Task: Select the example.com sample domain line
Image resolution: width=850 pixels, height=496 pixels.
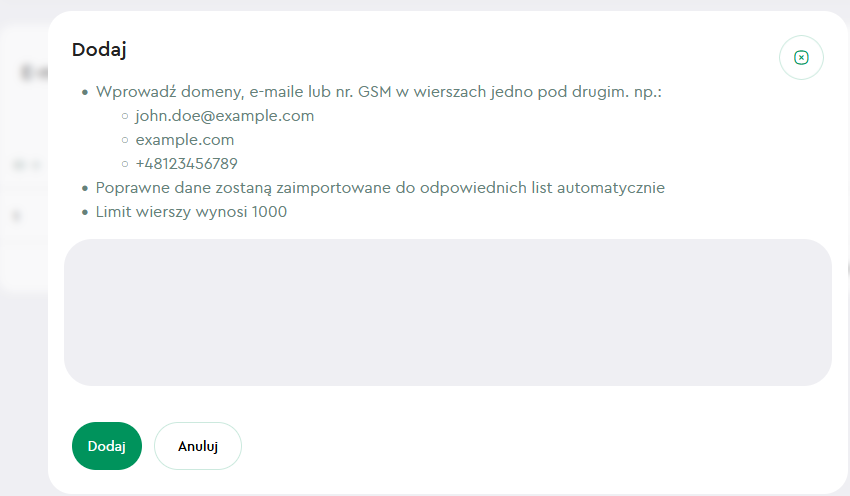Action: click(x=185, y=140)
